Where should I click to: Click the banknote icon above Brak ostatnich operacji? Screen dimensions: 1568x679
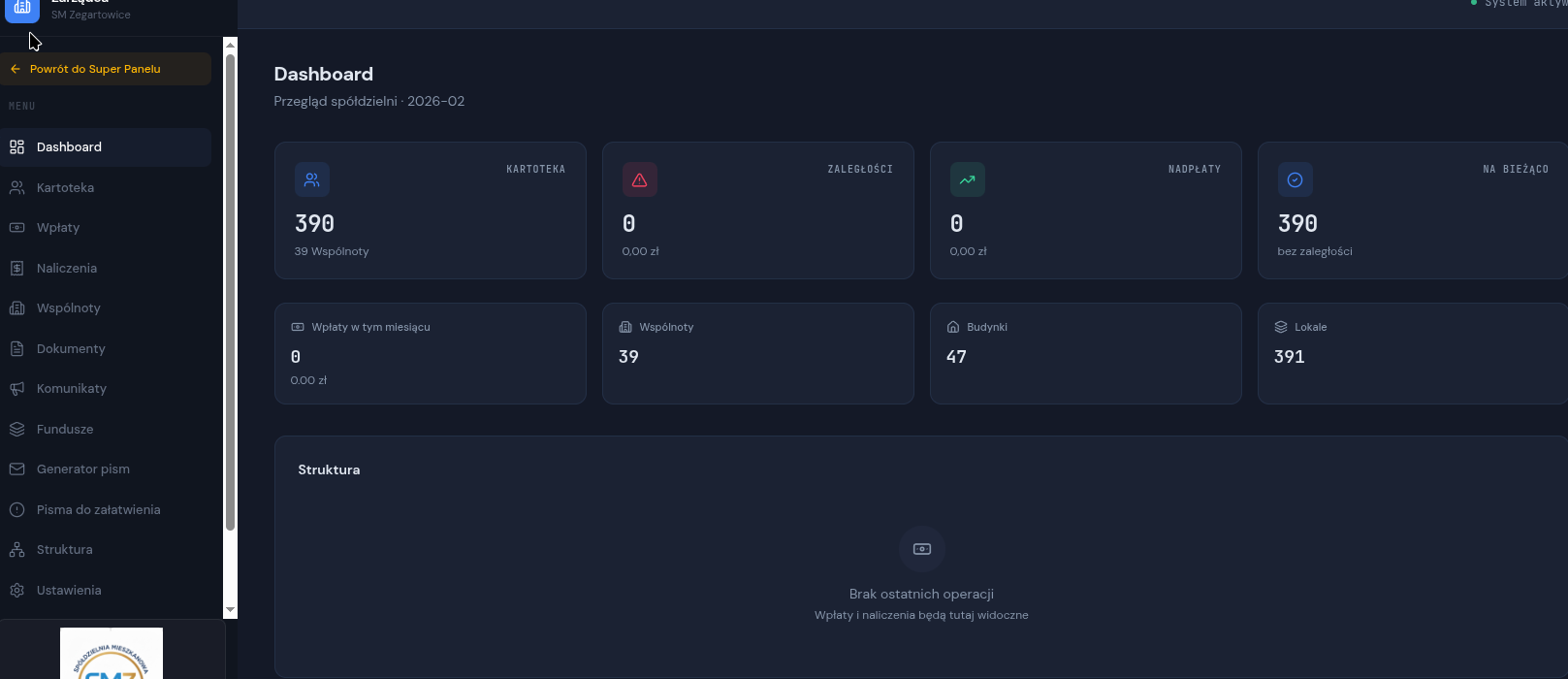click(922, 549)
